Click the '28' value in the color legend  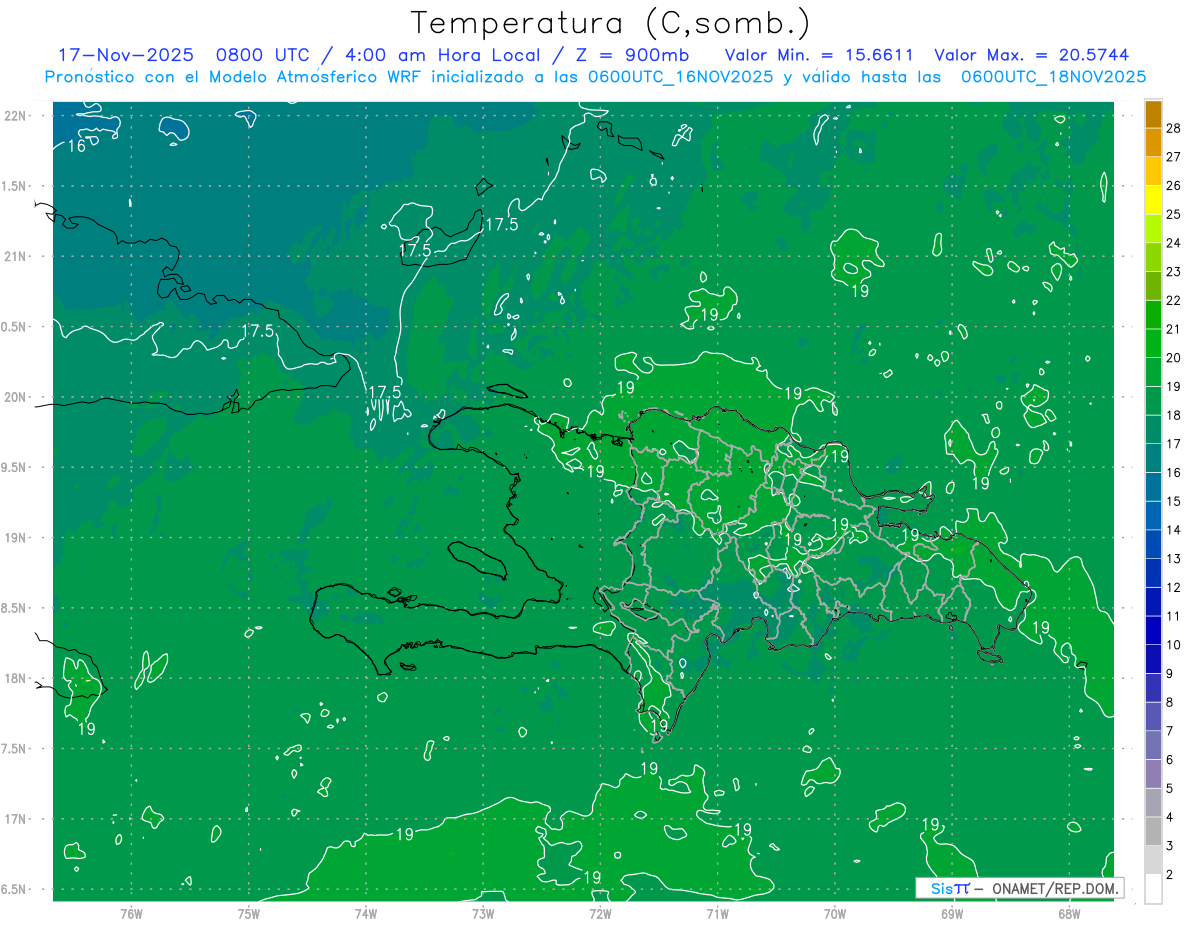coord(1174,128)
